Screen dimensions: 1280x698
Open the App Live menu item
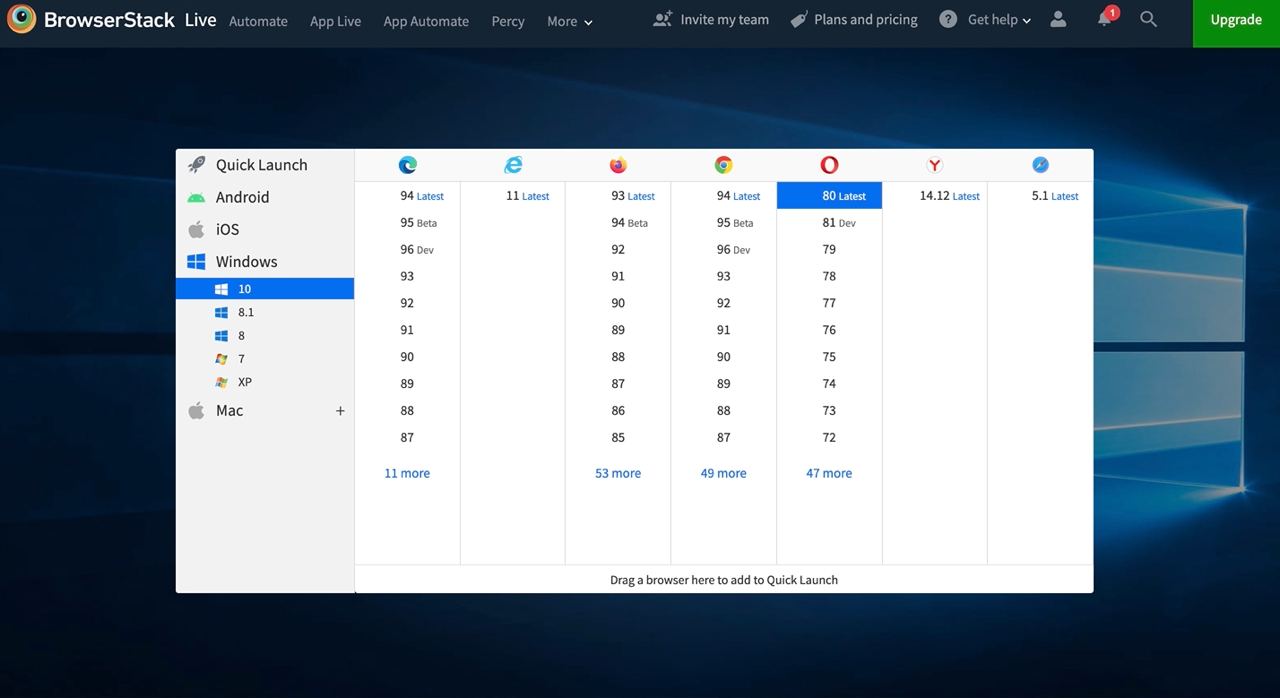click(x=335, y=21)
